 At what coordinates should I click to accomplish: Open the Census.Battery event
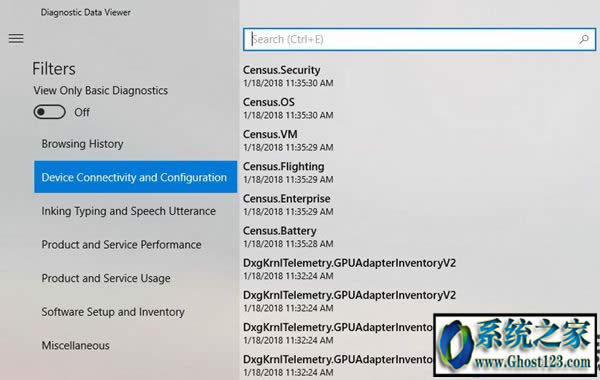[288, 237]
